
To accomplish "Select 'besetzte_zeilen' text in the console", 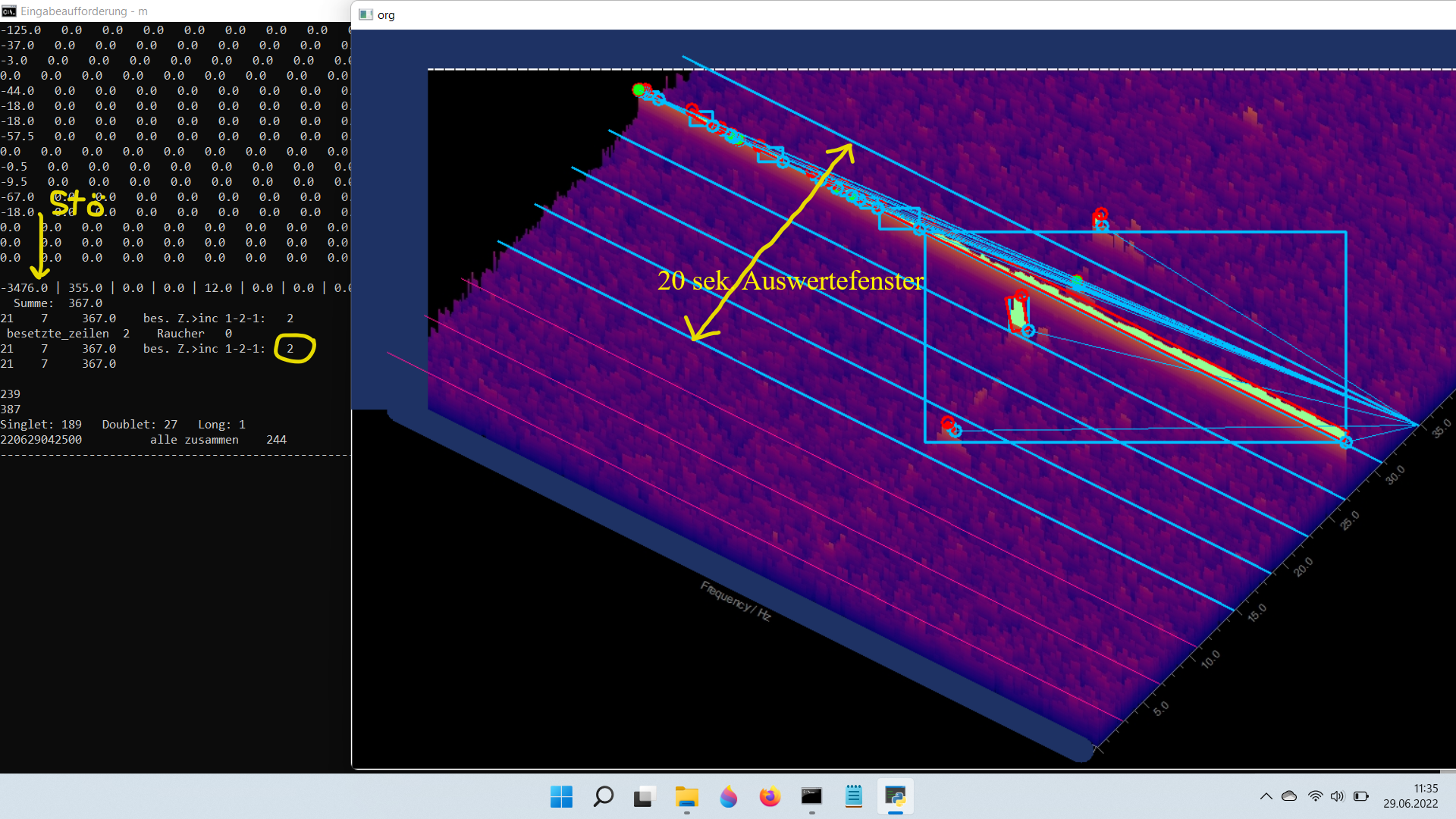I will (58, 334).
